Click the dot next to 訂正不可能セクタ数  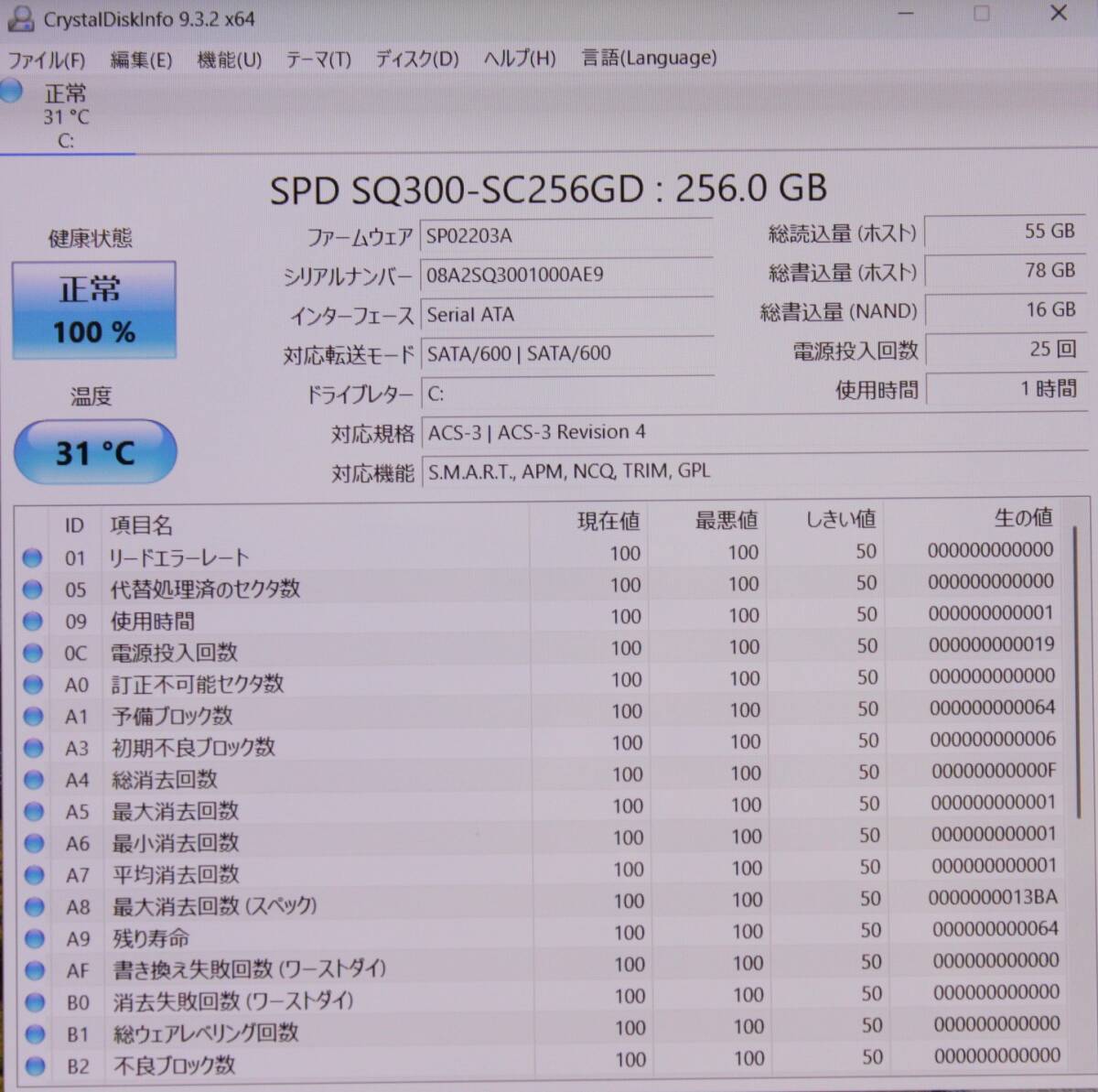pos(32,684)
